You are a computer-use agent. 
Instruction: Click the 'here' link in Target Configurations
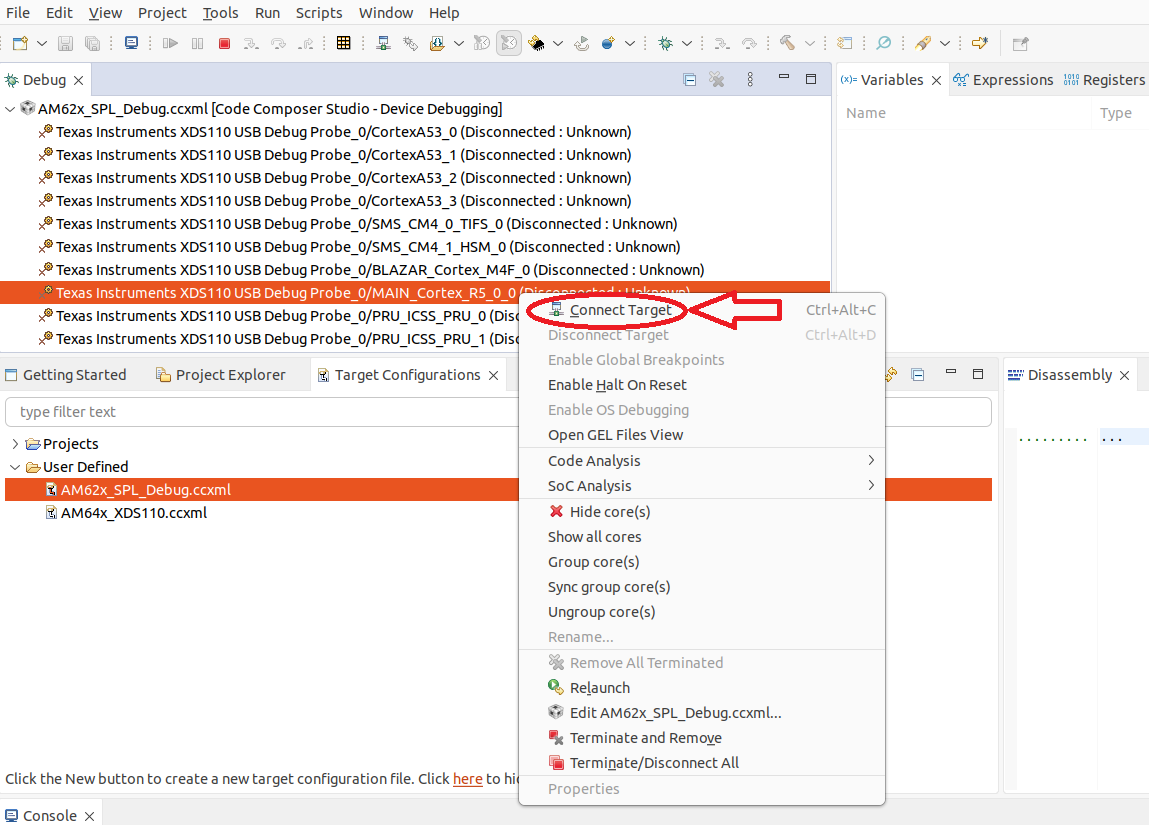point(467,779)
